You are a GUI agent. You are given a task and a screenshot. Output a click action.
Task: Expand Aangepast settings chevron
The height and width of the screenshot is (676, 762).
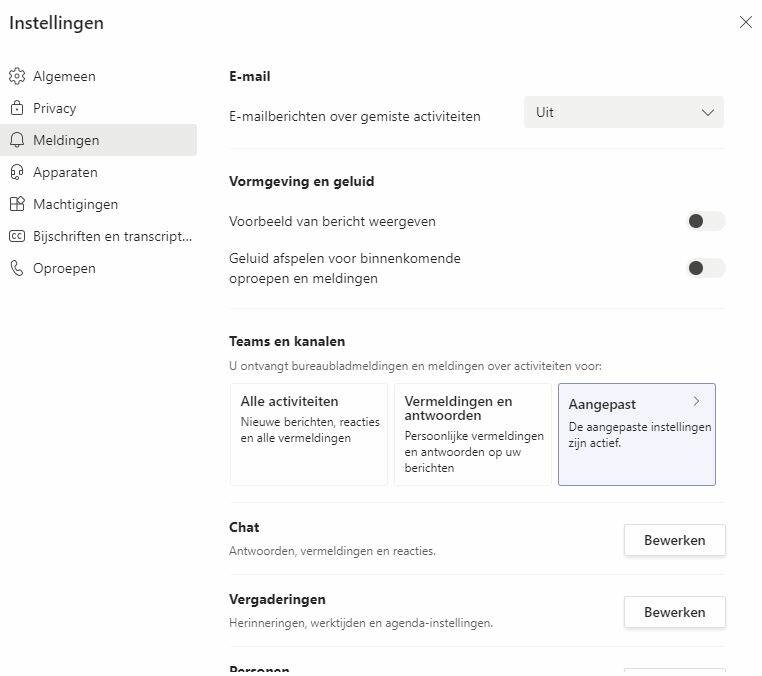[x=696, y=402]
